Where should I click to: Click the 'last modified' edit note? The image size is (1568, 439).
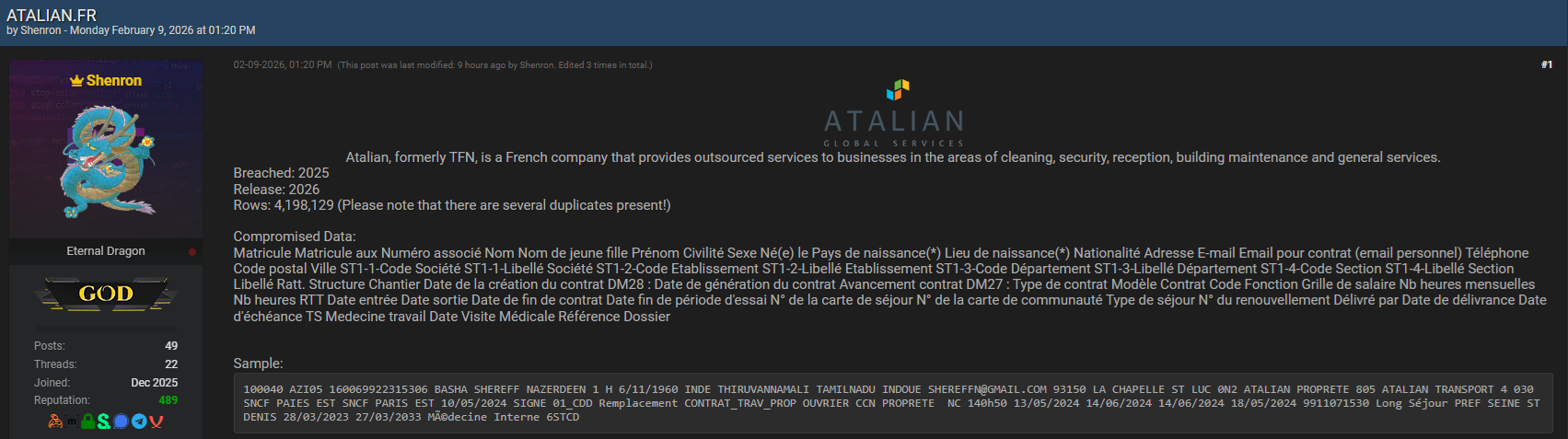tap(495, 64)
